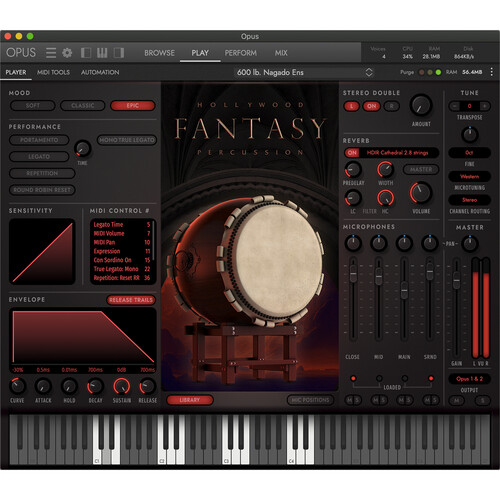The height and width of the screenshot is (500, 500).
Task: Click the Transpose plus button
Action: coord(484,106)
